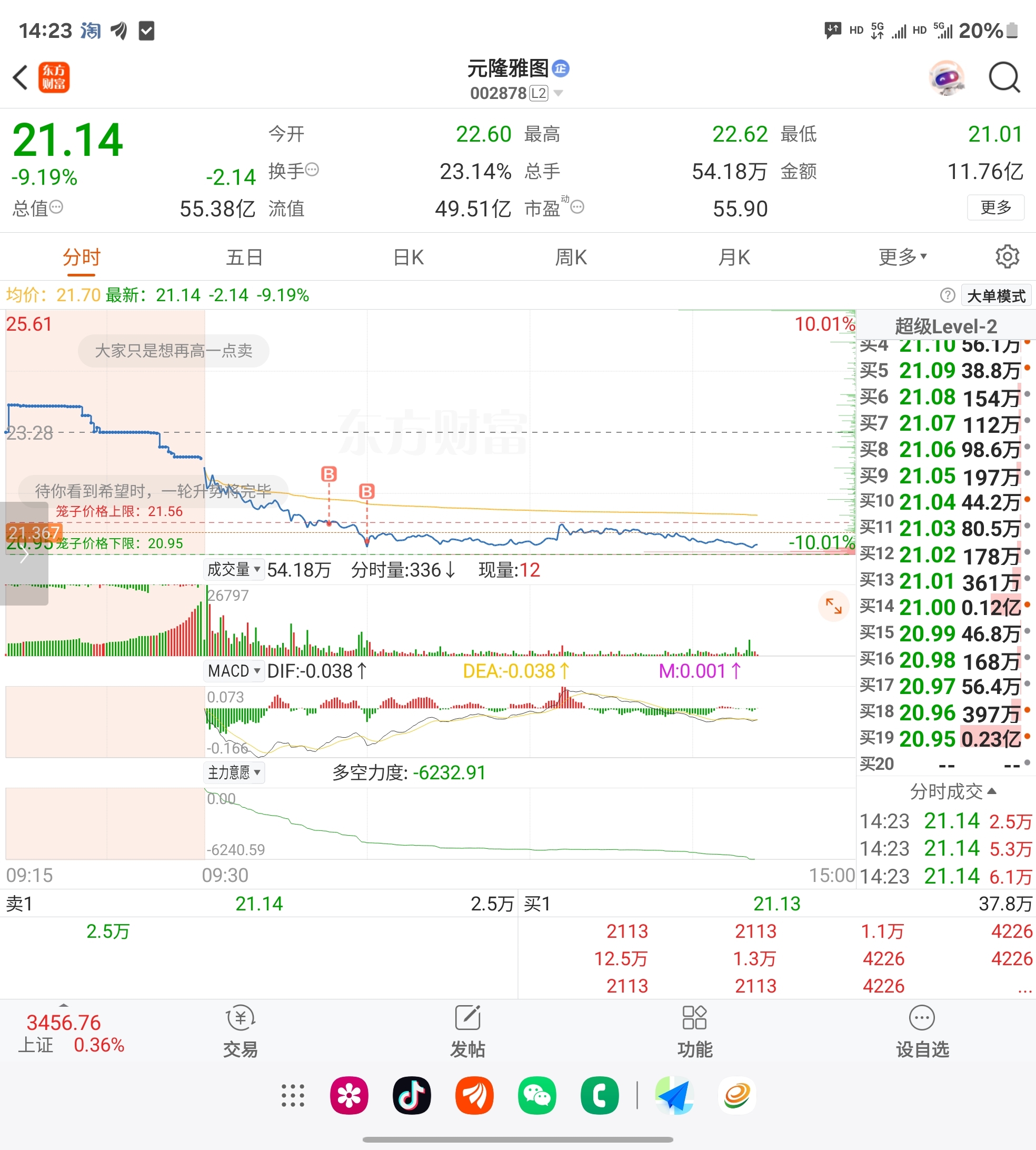Expand the left side drawer arrow
This screenshot has width=1036, height=1150.
click(x=24, y=553)
